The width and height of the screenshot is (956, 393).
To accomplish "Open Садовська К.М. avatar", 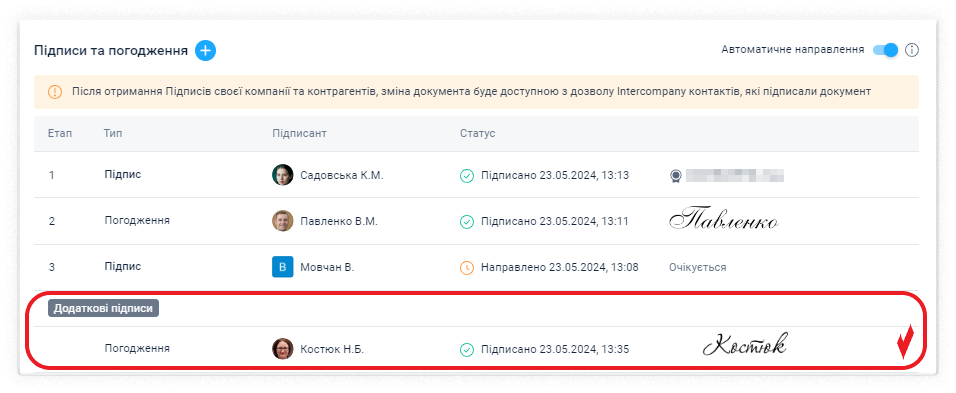I will [282, 175].
